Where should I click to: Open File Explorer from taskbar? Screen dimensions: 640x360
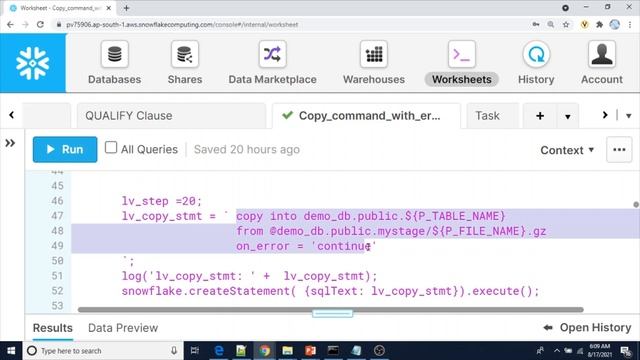coord(287,351)
